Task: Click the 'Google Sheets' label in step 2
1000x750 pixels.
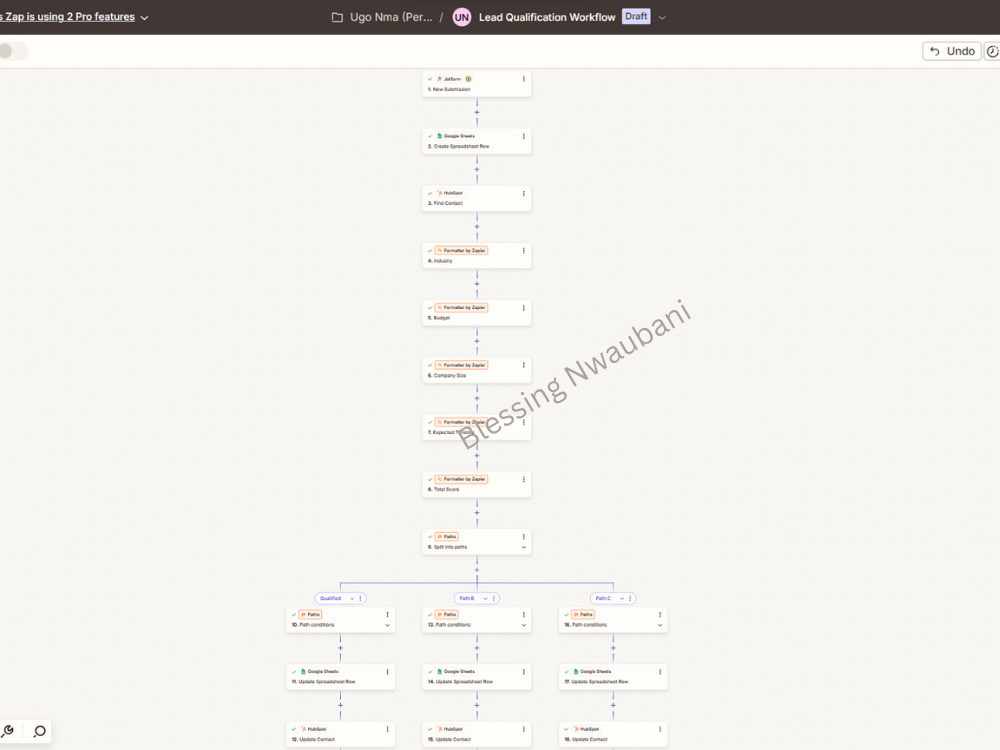Action: coord(459,136)
